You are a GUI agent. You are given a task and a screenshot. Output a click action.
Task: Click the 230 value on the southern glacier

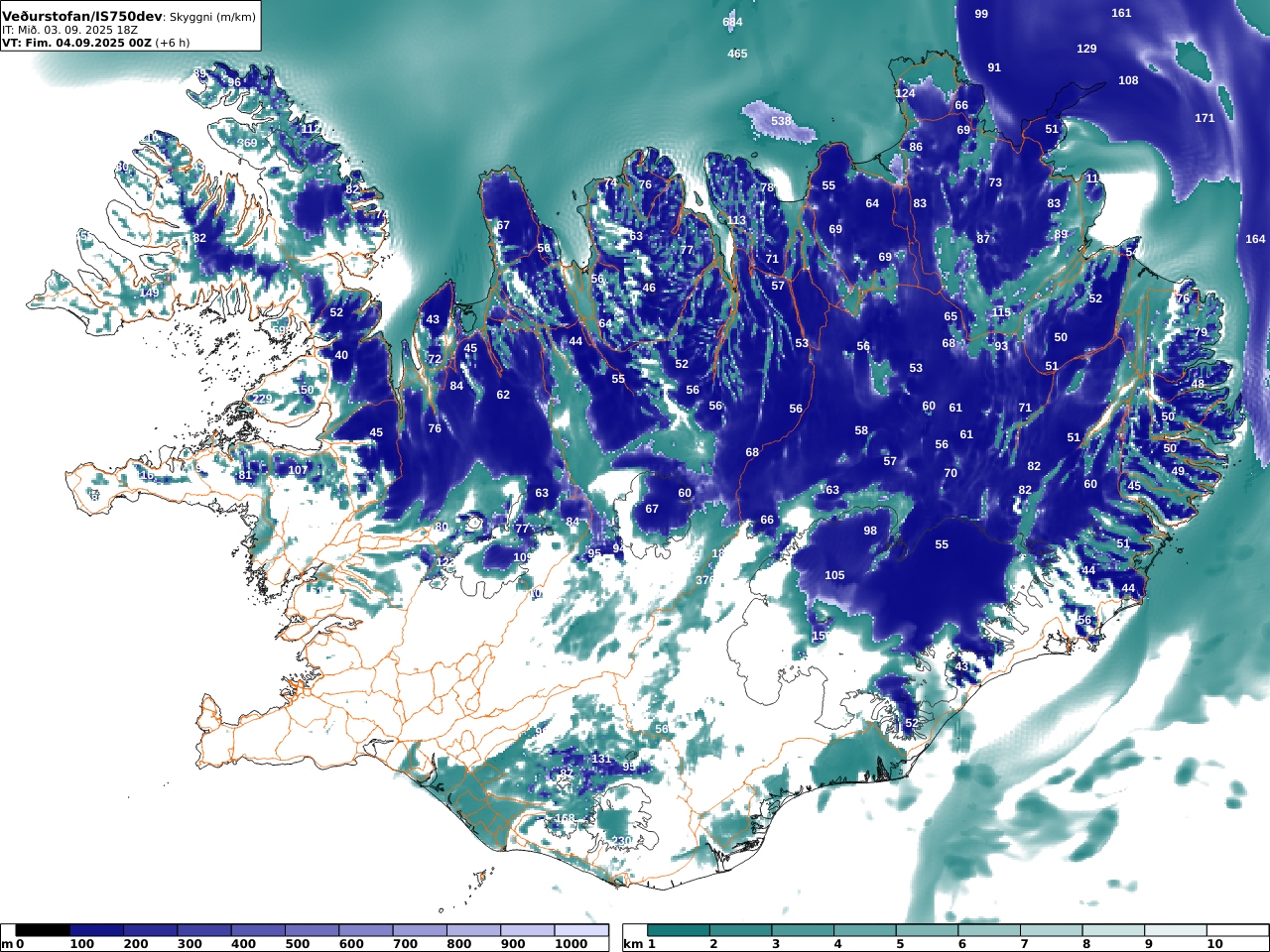point(621,841)
